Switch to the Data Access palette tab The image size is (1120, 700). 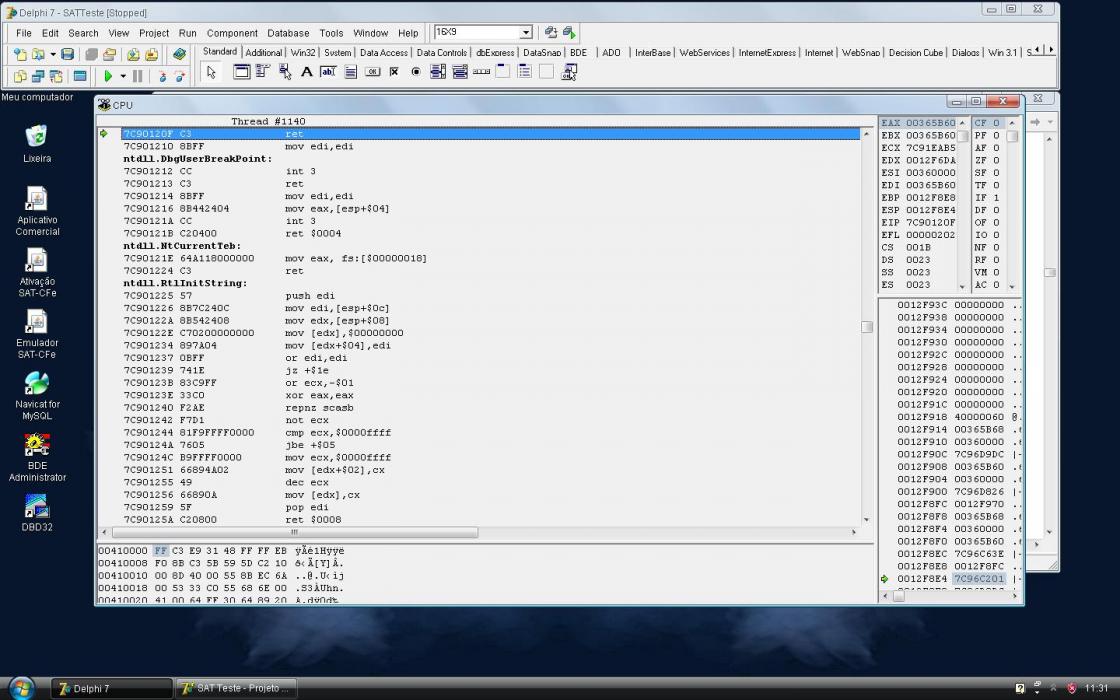point(384,53)
